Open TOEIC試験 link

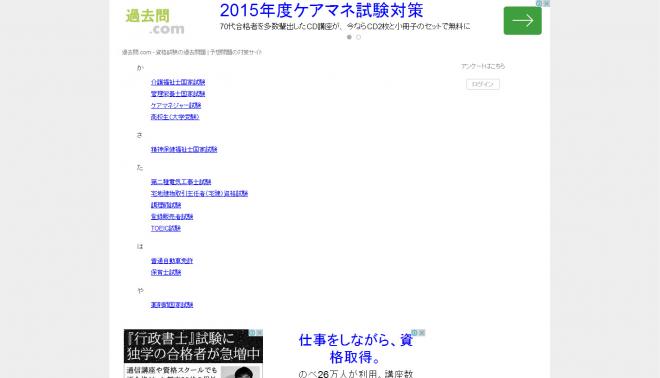[166, 228]
